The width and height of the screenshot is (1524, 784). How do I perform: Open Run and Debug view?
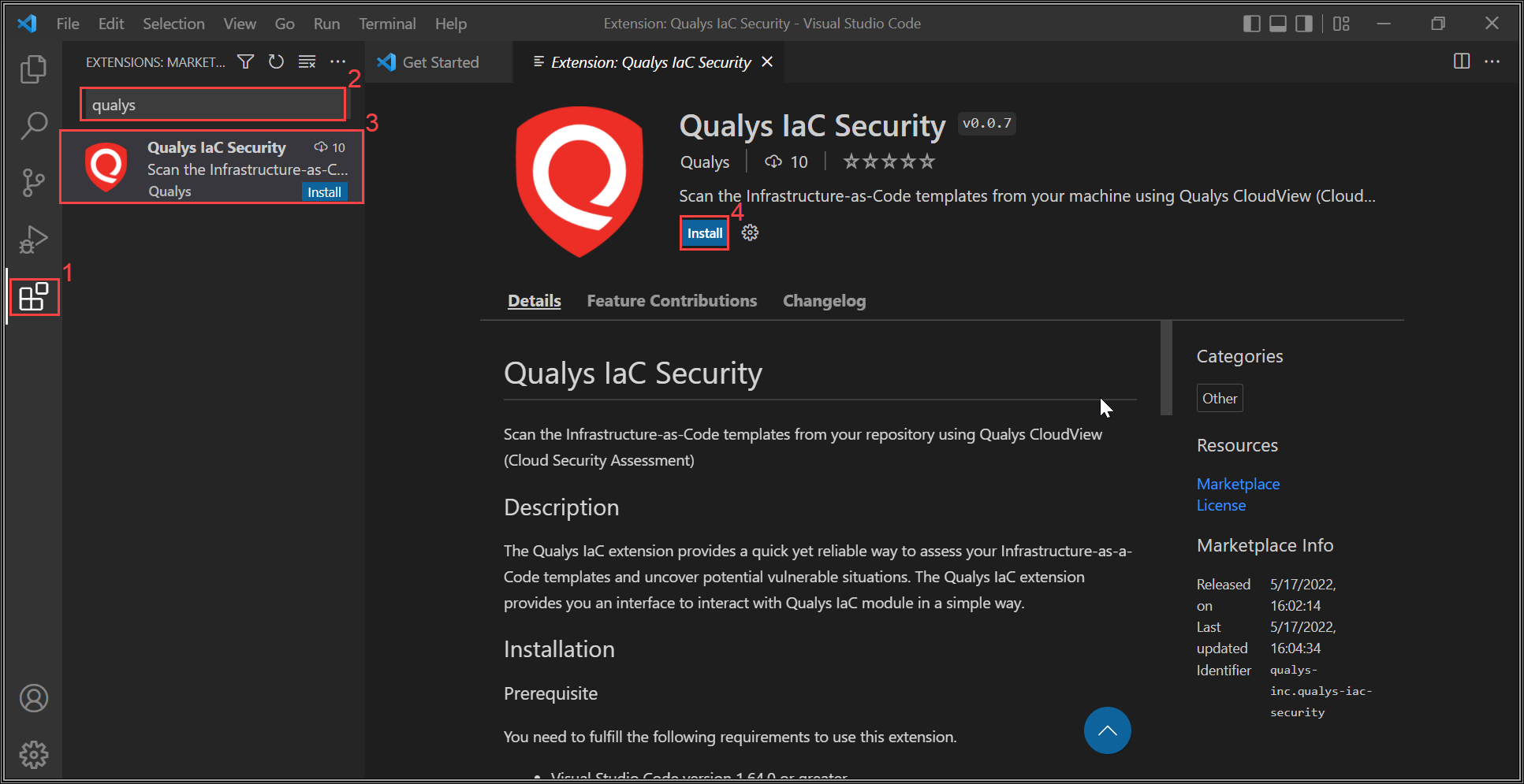33,240
